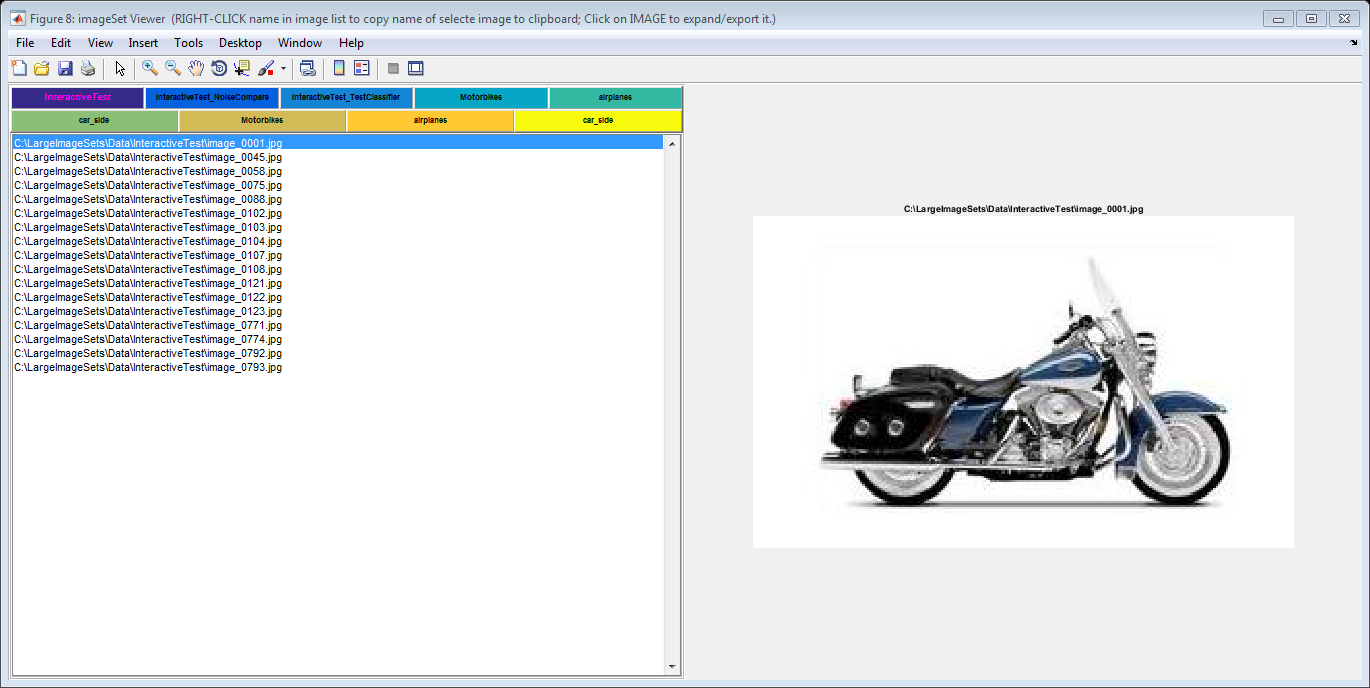Create a new figure from toolbar

[19, 68]
